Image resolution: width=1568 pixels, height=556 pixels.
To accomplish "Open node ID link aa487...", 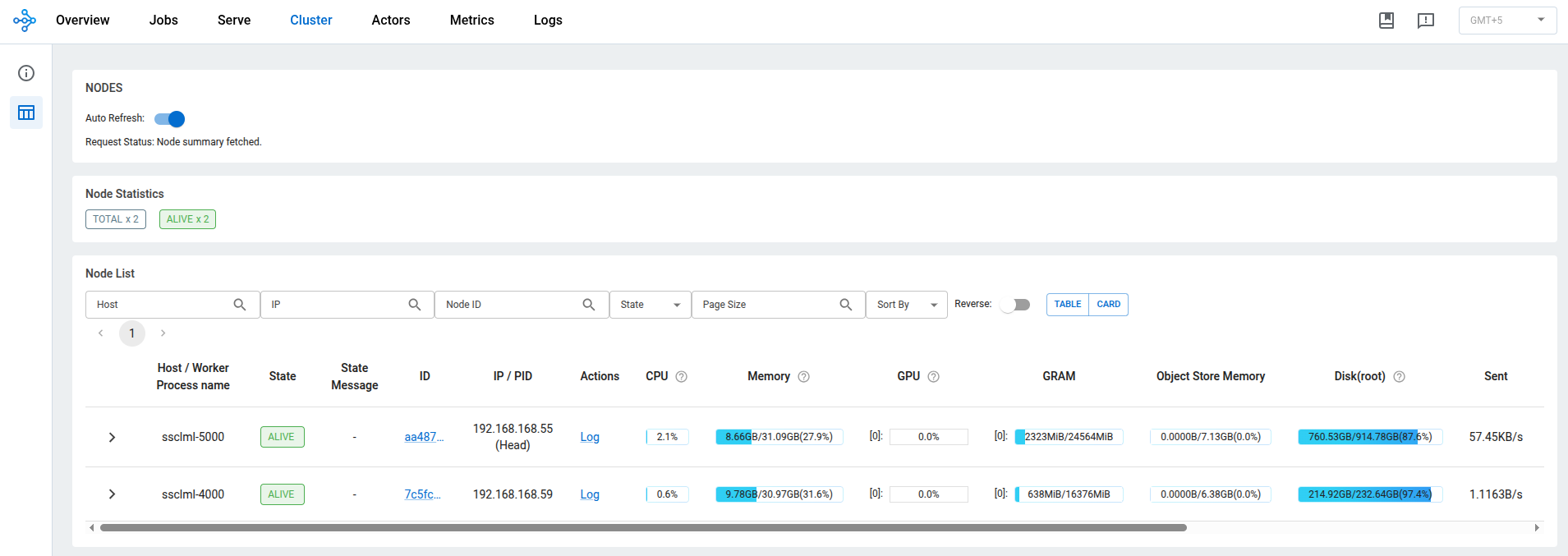I will tap(424, 437).
